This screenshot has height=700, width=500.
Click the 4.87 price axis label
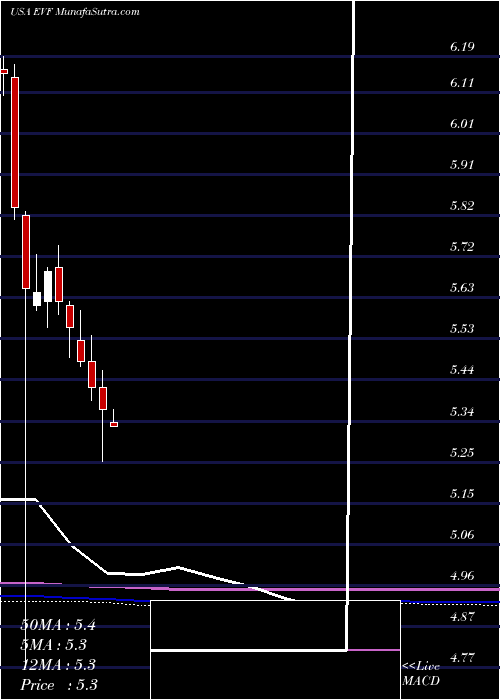tap(462, 617)
